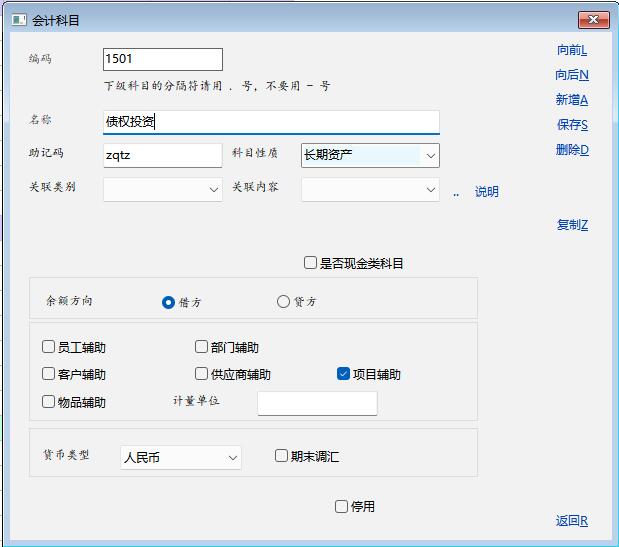Select the 贷方 balance direction radio
619x547 pixels.
[x=283, y=302]
